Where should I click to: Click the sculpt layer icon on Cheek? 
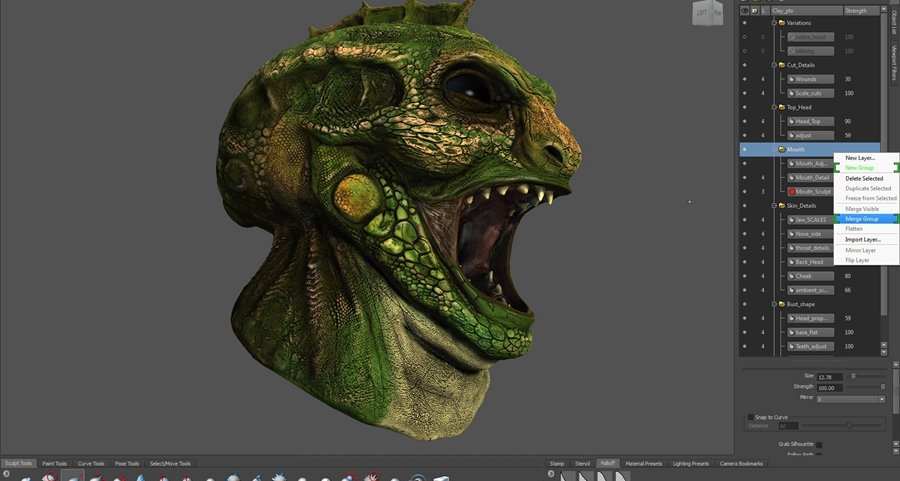tap(792, 276)
